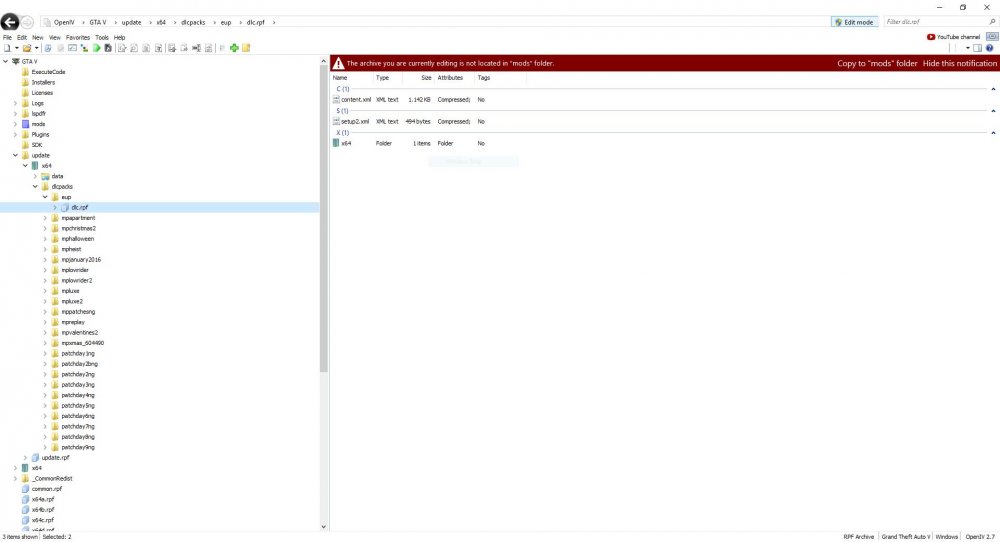
Task: Click the blue document icon after folder dropdown
Action: [x=48, y=48]
